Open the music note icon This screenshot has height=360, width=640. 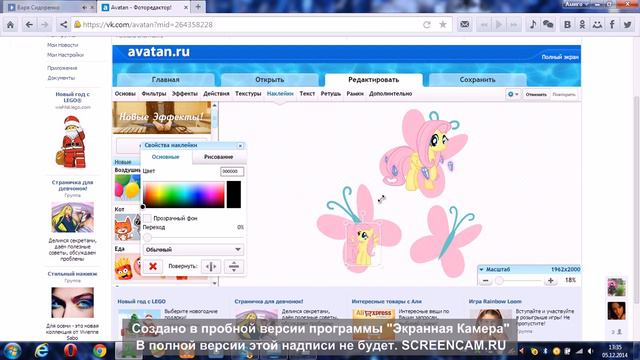533,25
